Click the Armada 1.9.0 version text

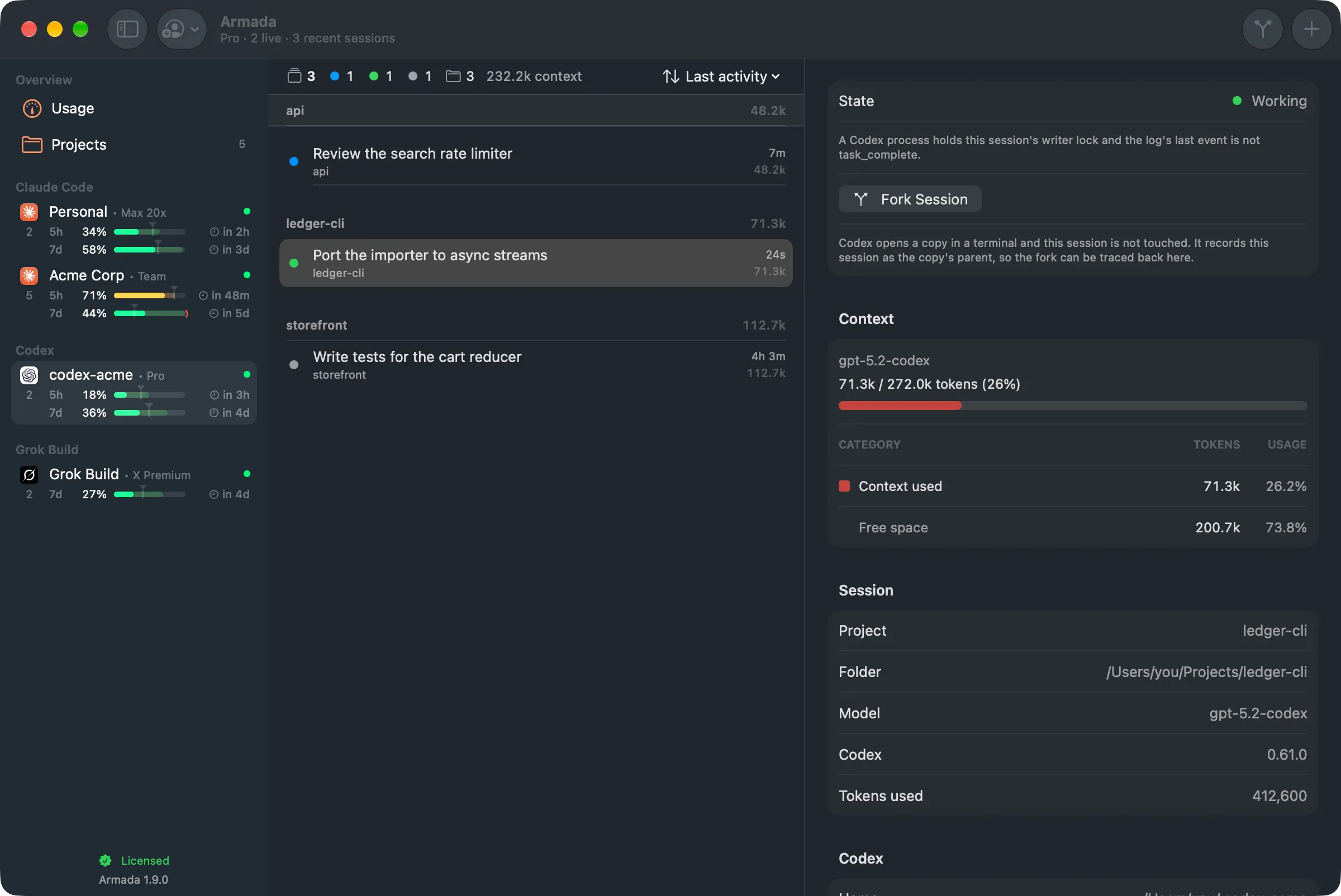click(133, 879)
